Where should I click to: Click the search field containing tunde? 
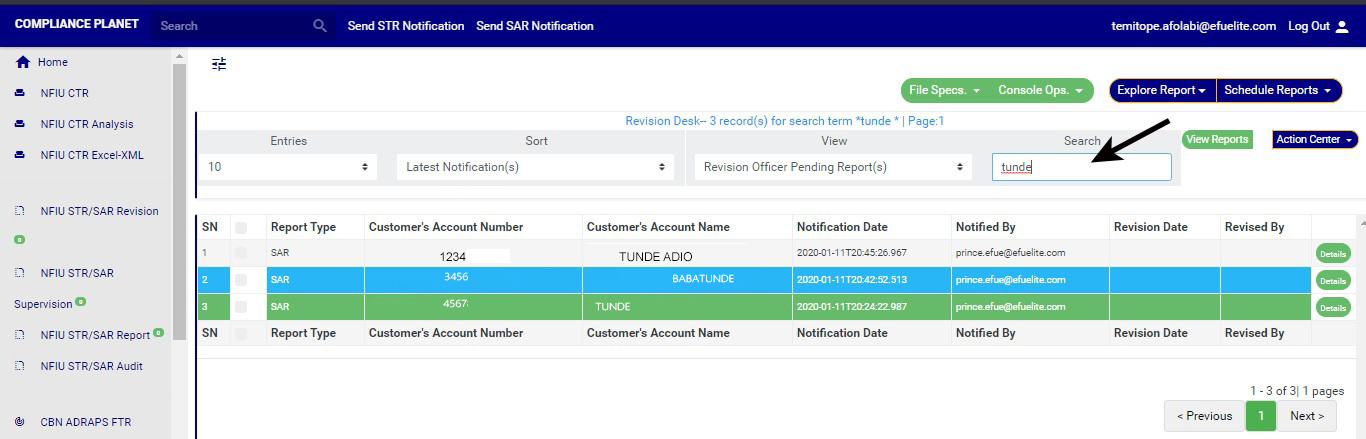(x=1081, y=167)
